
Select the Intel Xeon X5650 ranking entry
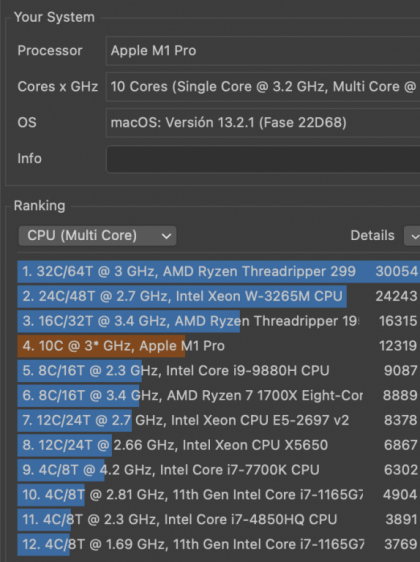coord(219,445)
